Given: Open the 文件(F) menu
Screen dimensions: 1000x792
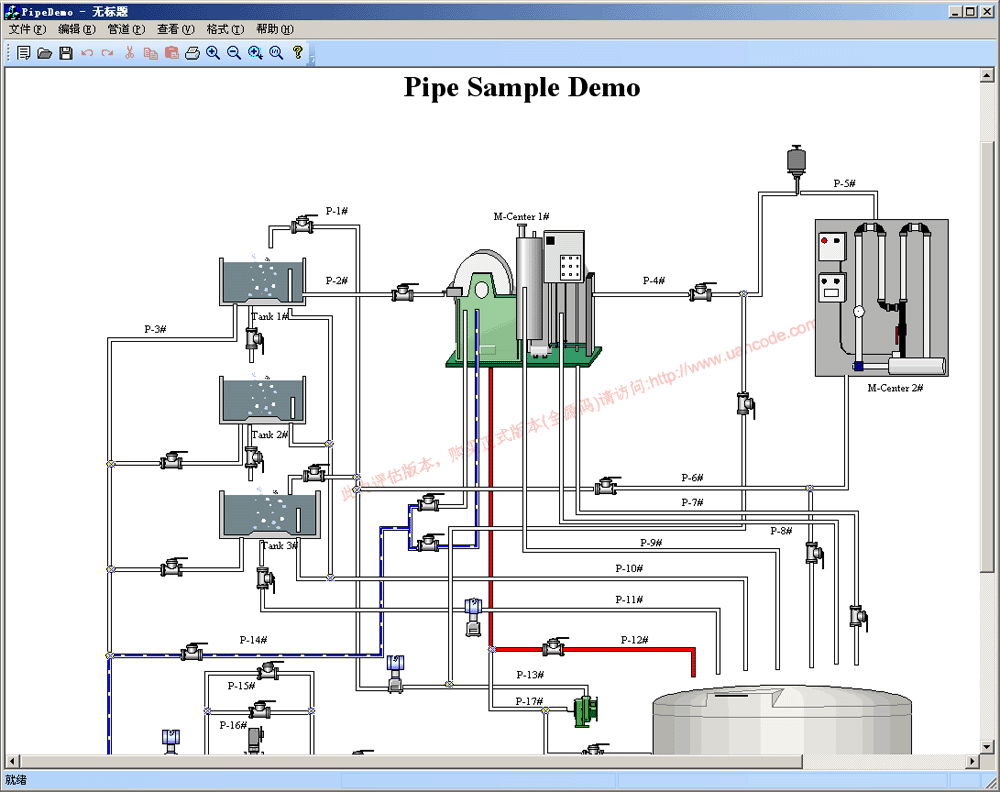Looking at the screenshot, I should [27, 29].
